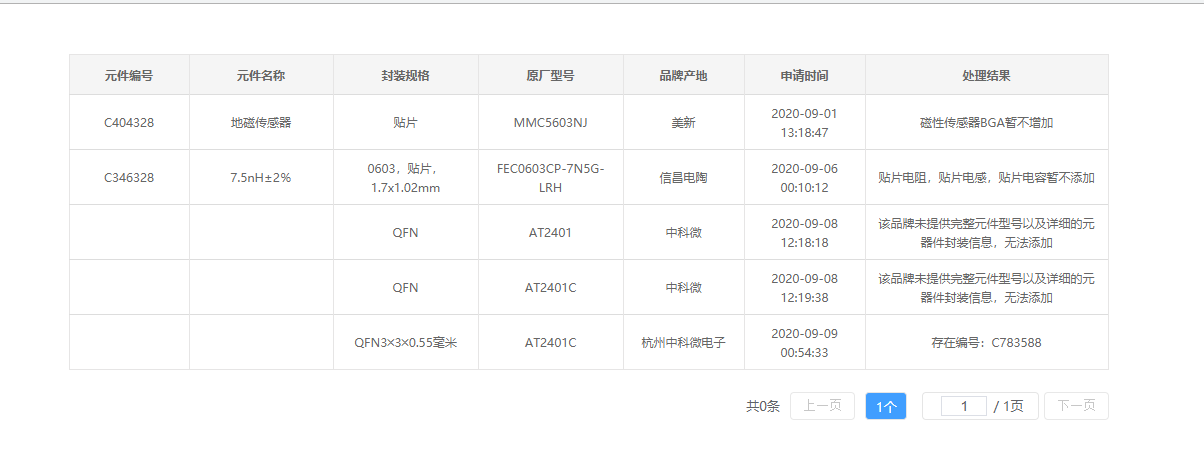1204x450 pixels.
Task: Click the 处理结果 column header
Action: coord(986,75)
